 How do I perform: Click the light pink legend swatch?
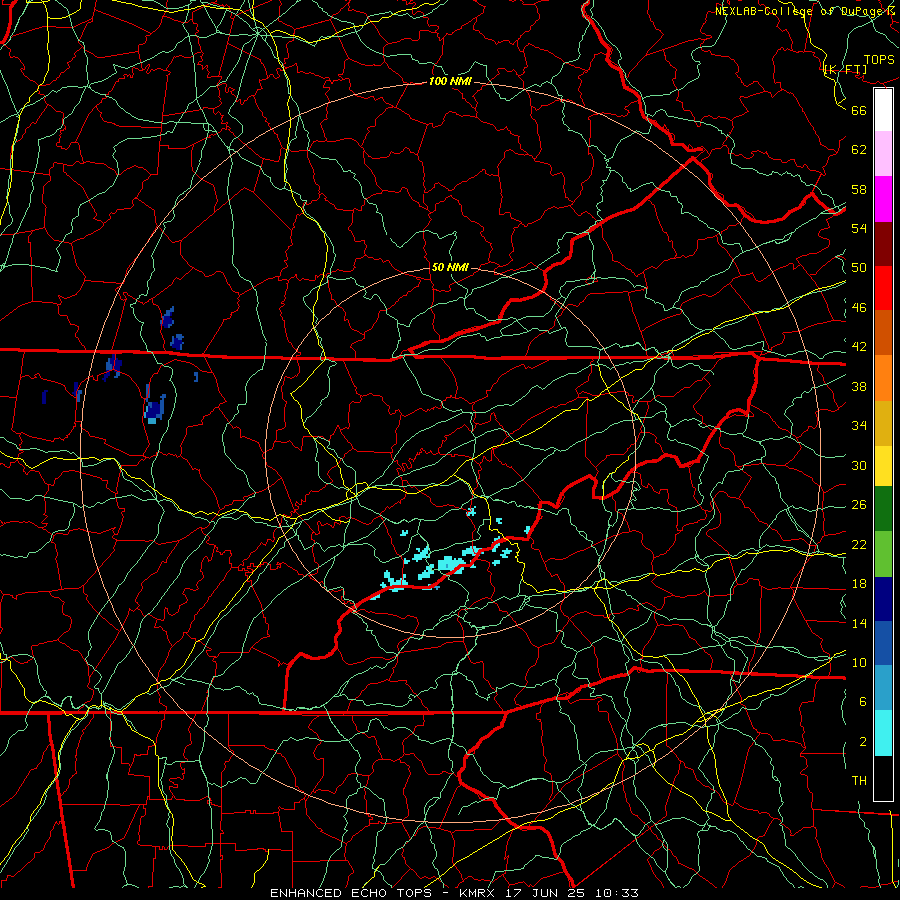[x=883, y=153]
